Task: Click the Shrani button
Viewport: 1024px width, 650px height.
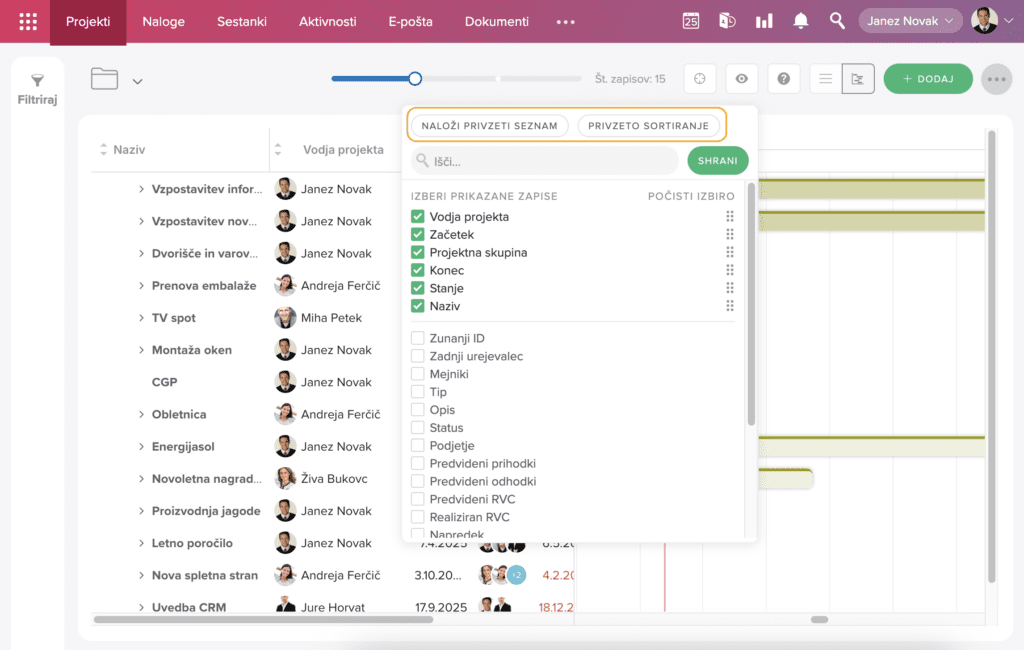Action: (x=717, y=160)
